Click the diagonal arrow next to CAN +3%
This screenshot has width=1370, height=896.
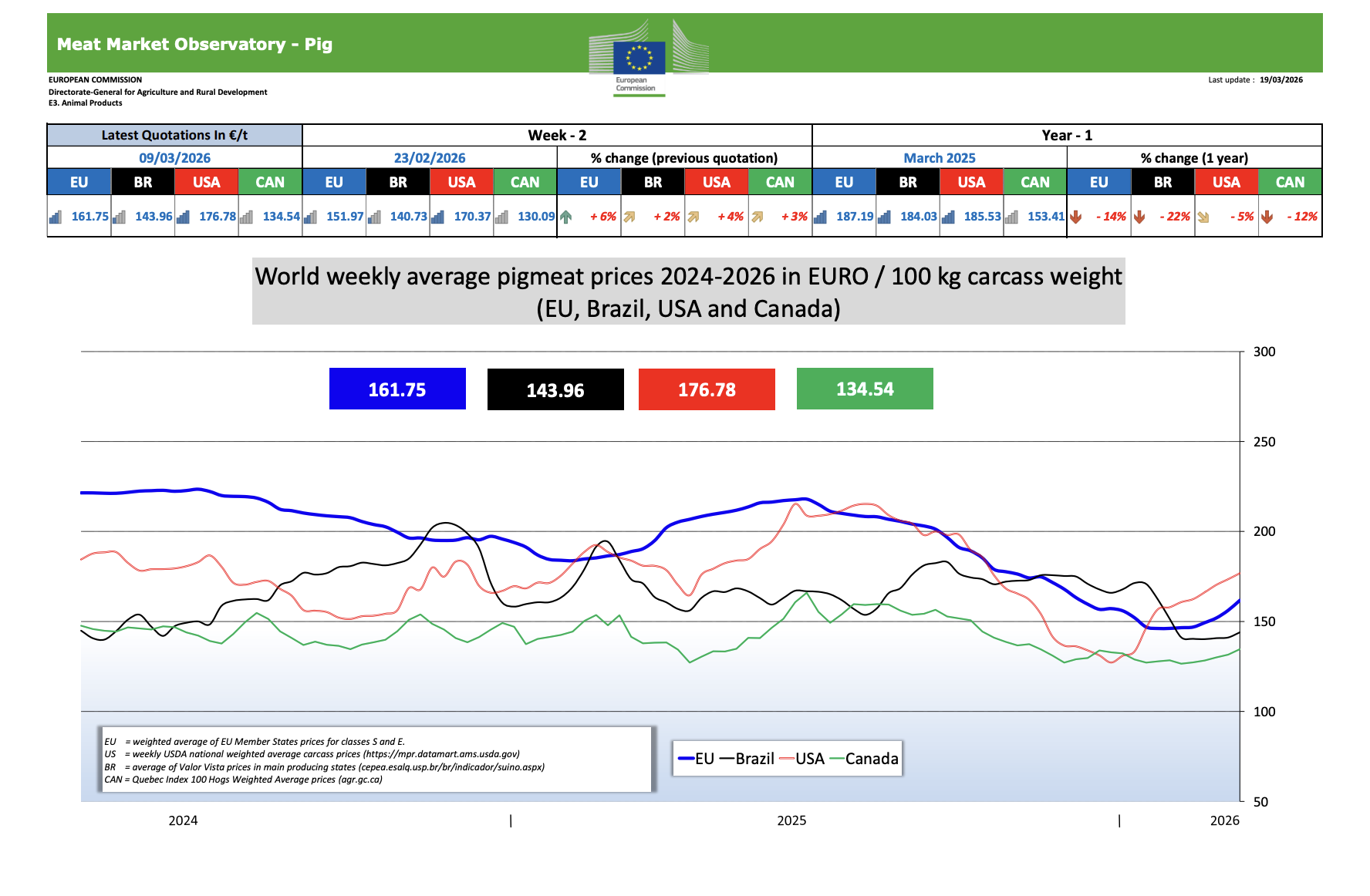click(x=757, y=217)
